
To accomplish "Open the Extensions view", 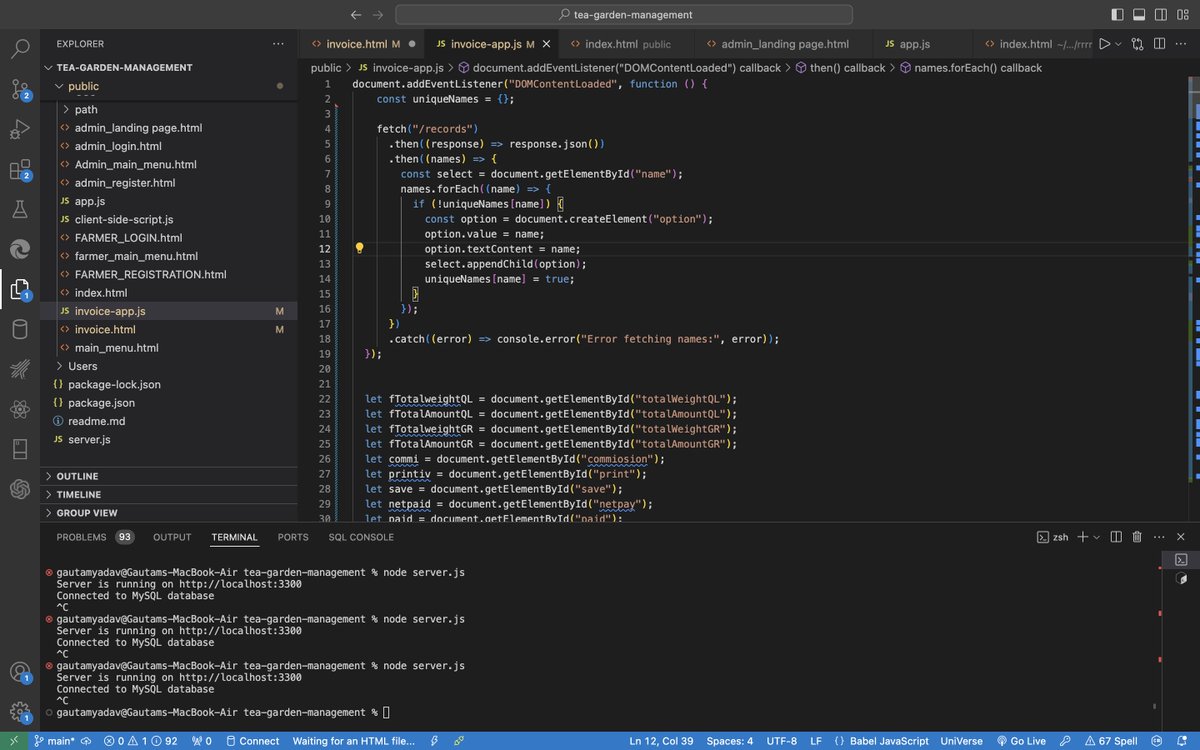I will pos(20,170).
